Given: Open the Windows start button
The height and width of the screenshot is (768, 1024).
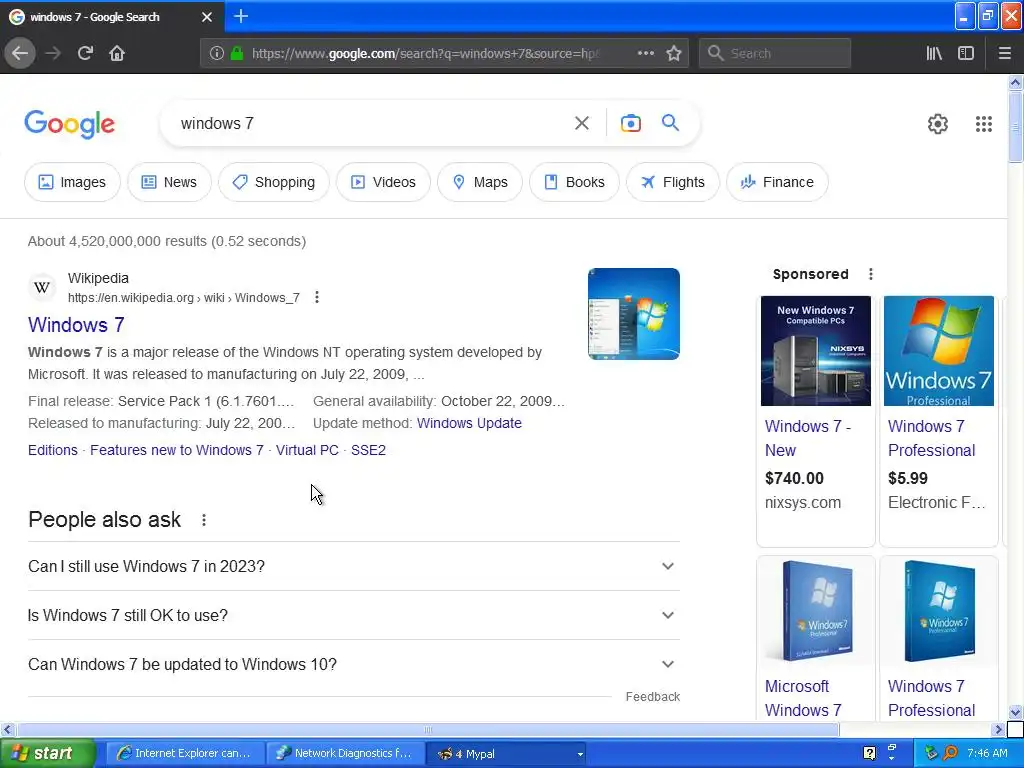Looking at the screenshot, I should point(47,754).
